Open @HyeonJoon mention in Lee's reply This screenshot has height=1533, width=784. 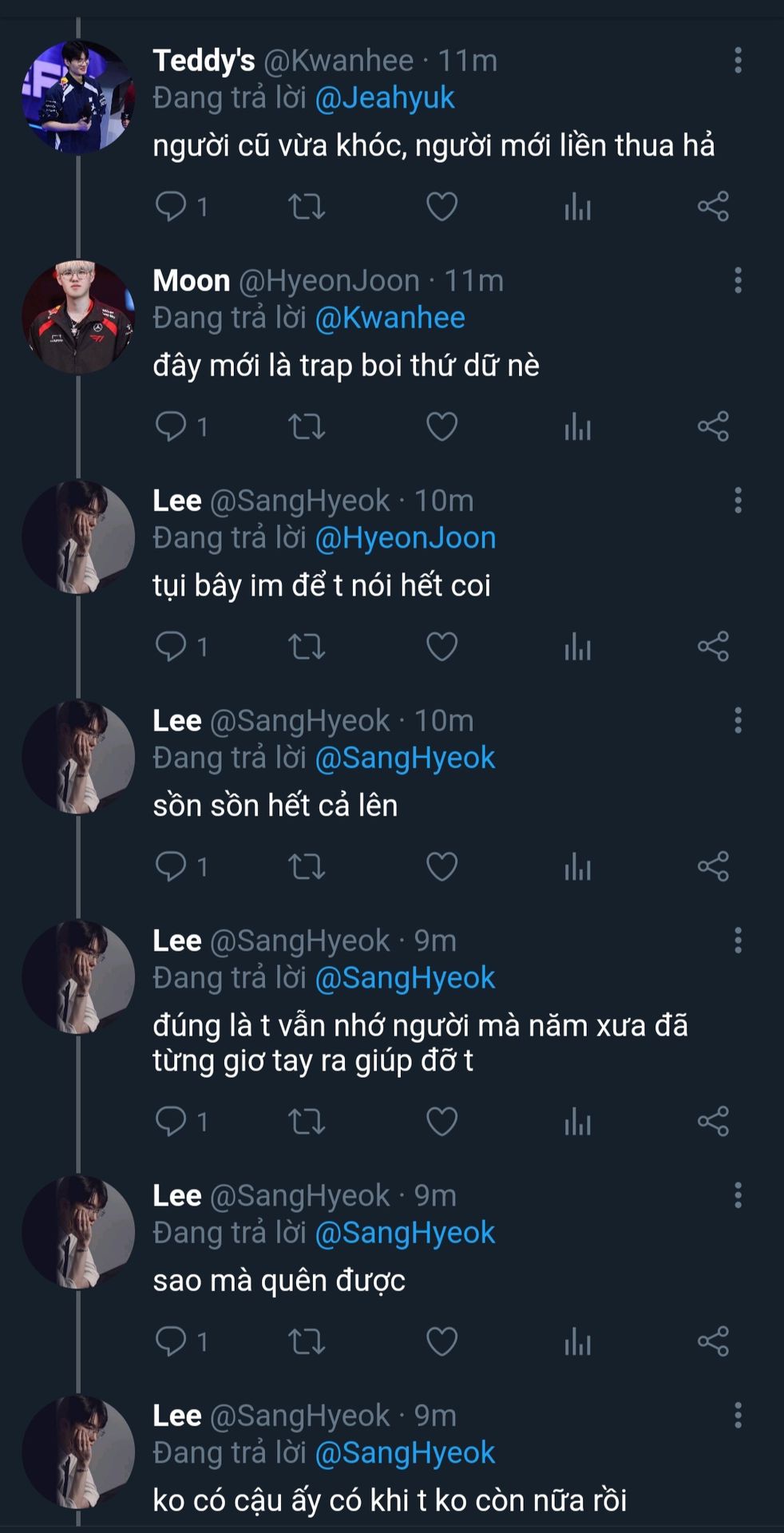coord(406,538)
